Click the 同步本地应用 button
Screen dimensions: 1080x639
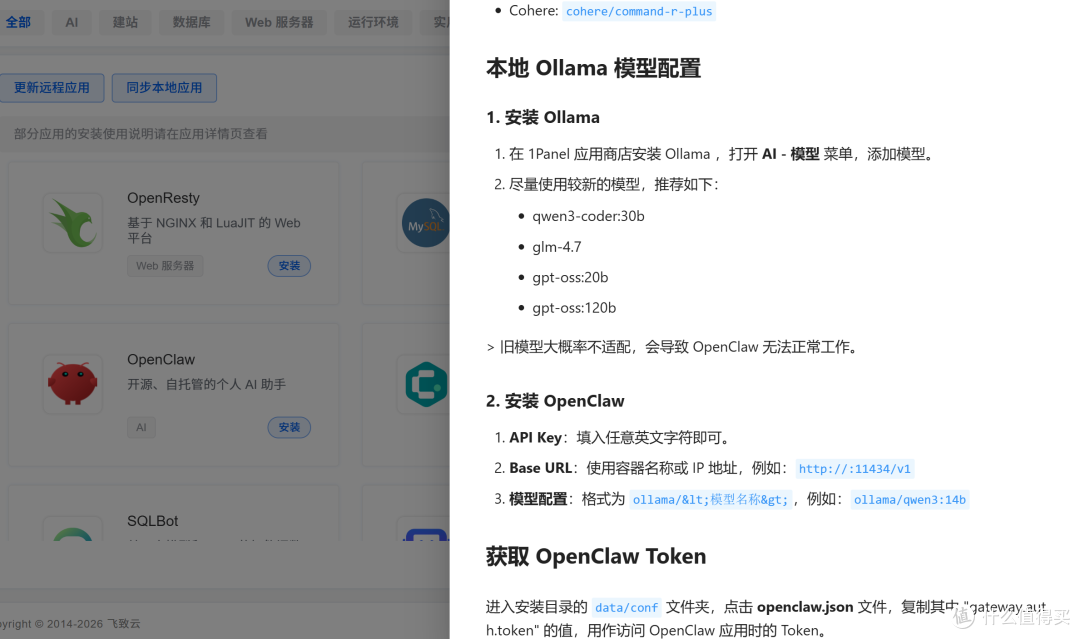164,88
